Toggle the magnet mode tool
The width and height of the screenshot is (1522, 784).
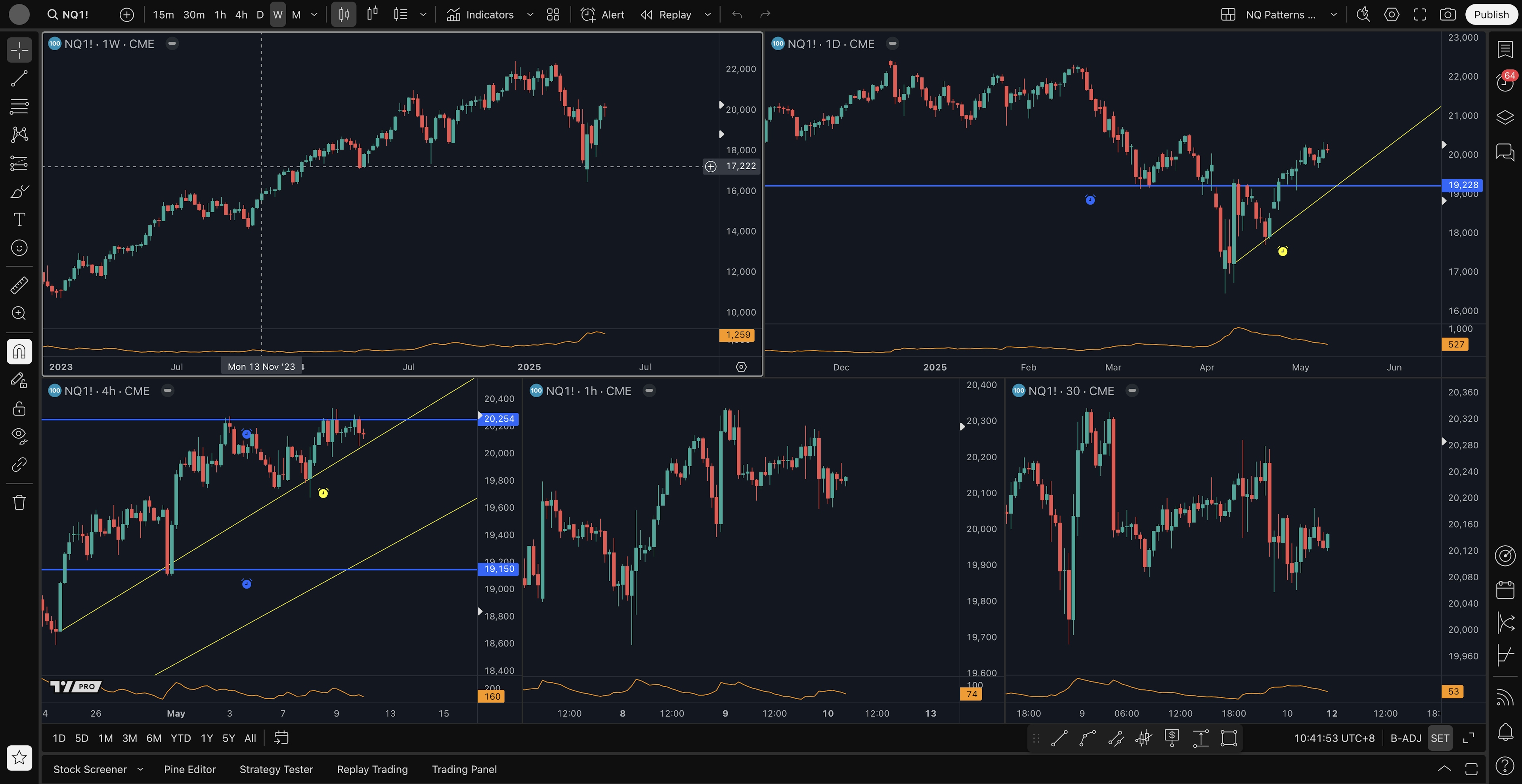19,352
